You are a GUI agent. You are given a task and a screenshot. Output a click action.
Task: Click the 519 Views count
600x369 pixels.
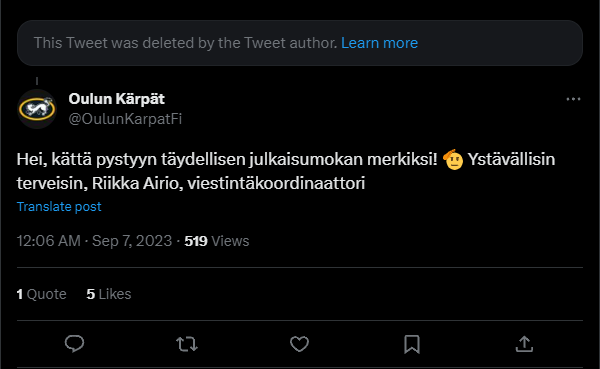pos(217,241)
